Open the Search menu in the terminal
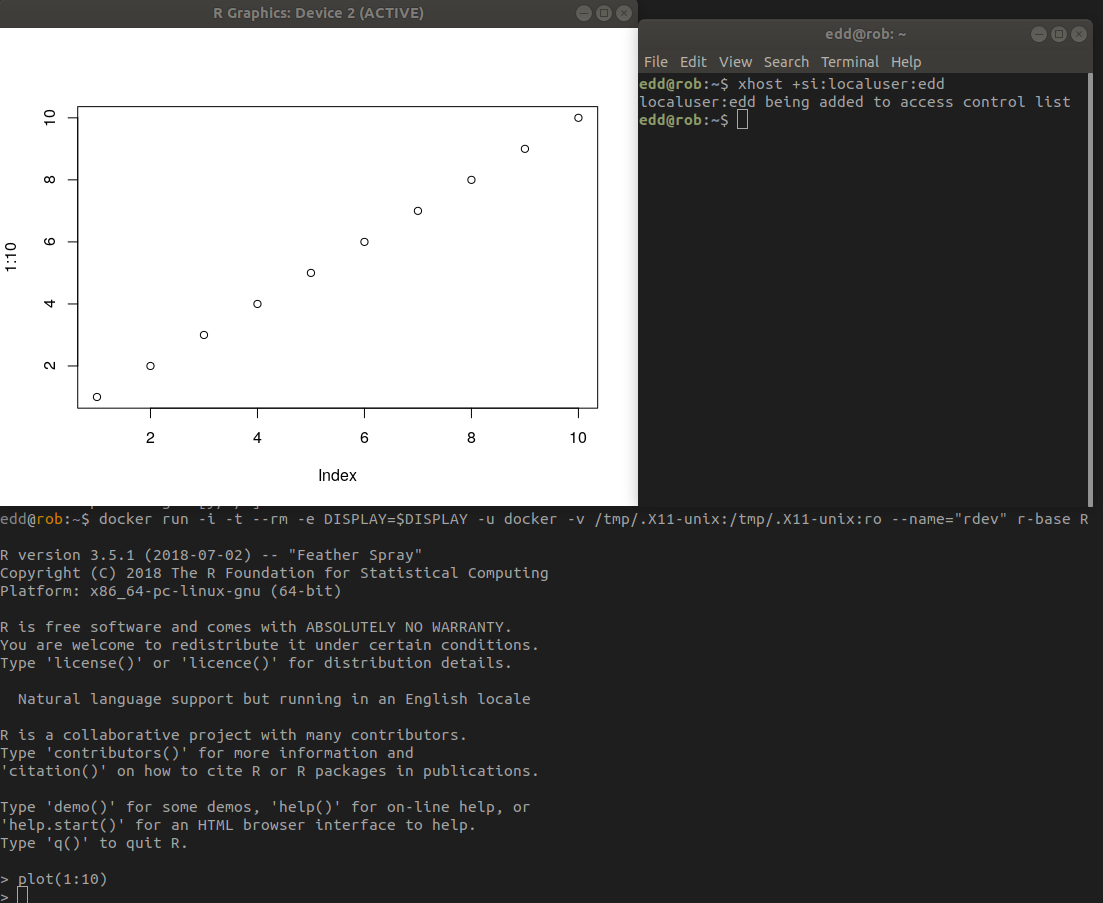Image resolution: width=1103 pixels, height=903 pixels. point(786,62)
